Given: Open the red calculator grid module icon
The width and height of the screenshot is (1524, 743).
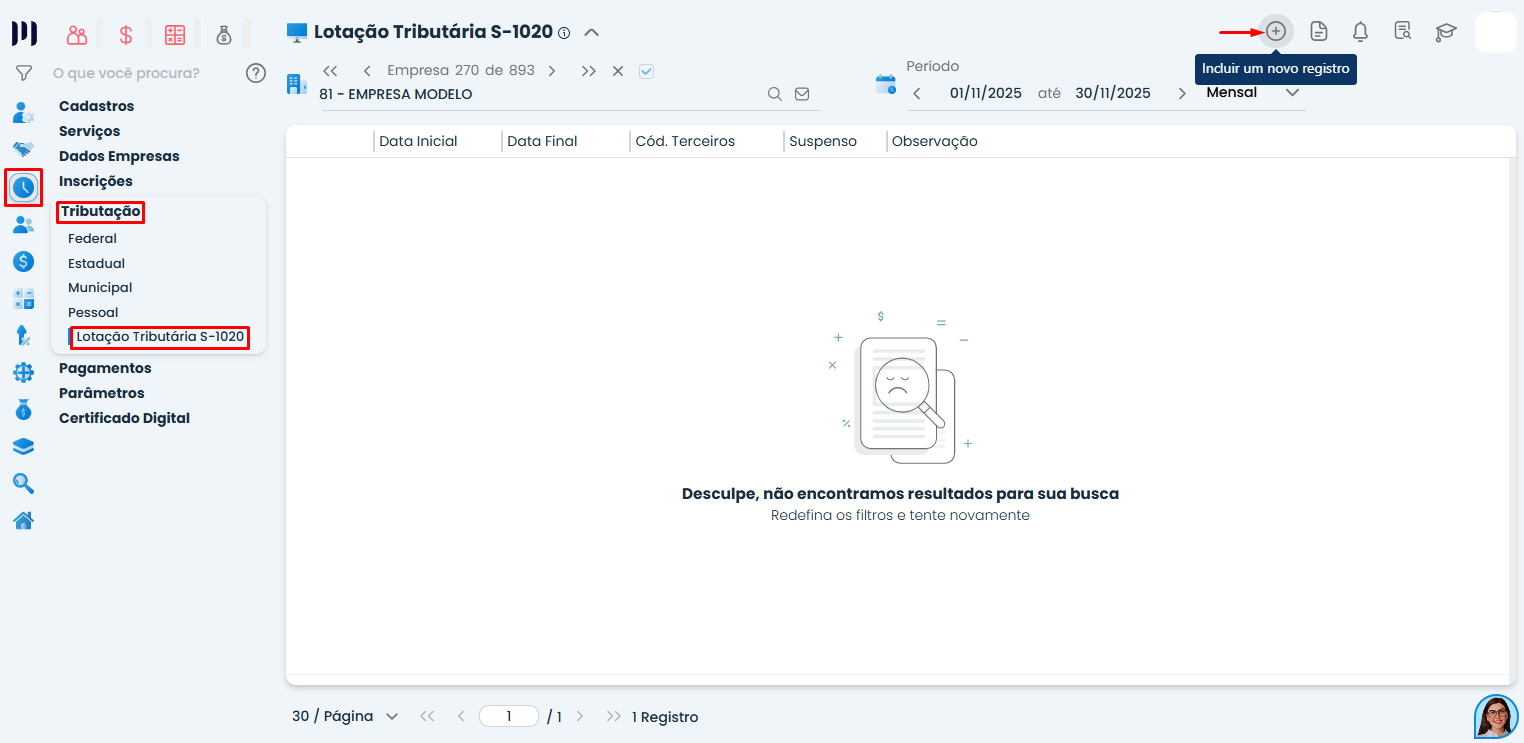Looking at the screenshot, I should 175,35.
